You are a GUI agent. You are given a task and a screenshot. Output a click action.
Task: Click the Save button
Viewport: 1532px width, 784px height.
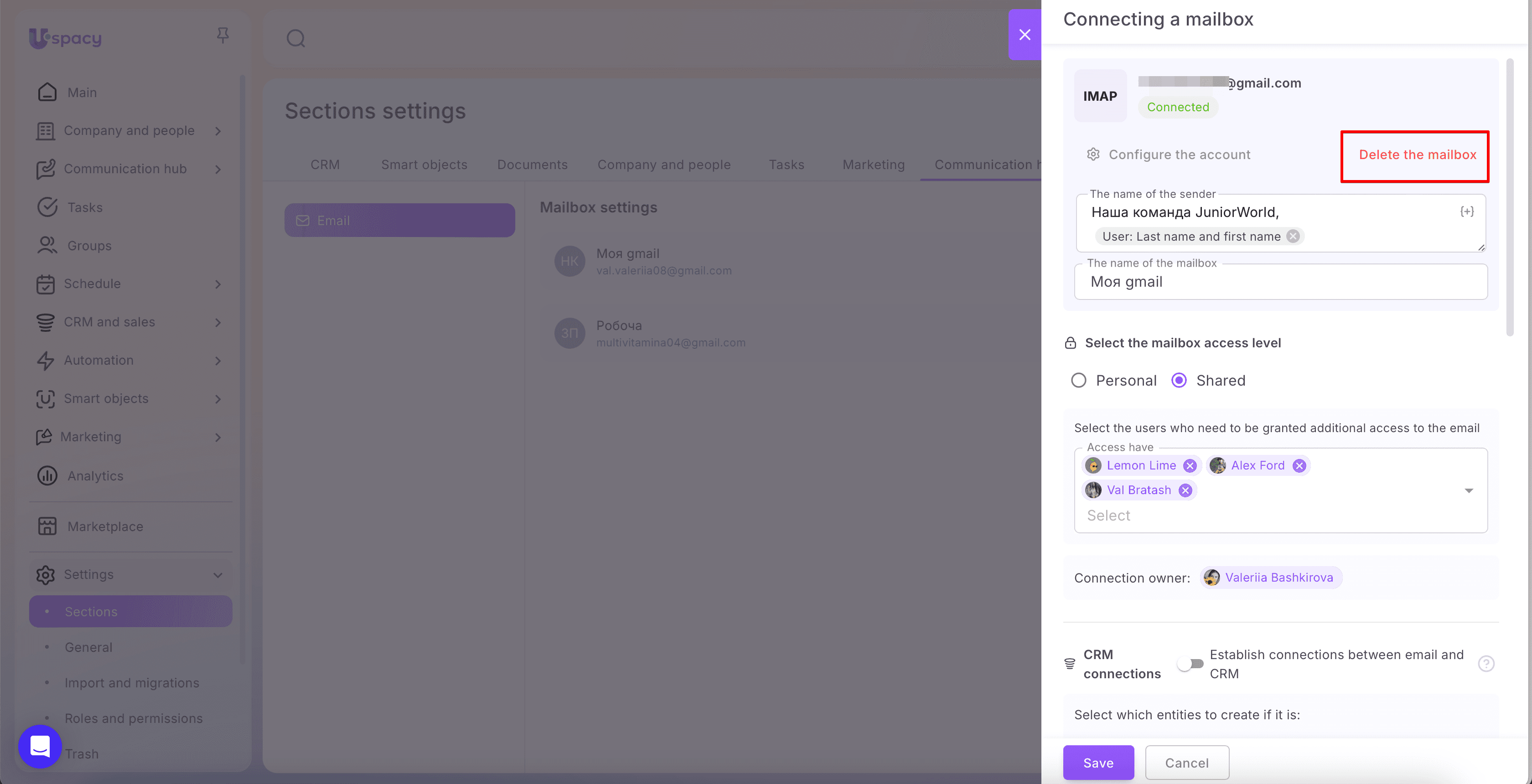[1098, 763]
